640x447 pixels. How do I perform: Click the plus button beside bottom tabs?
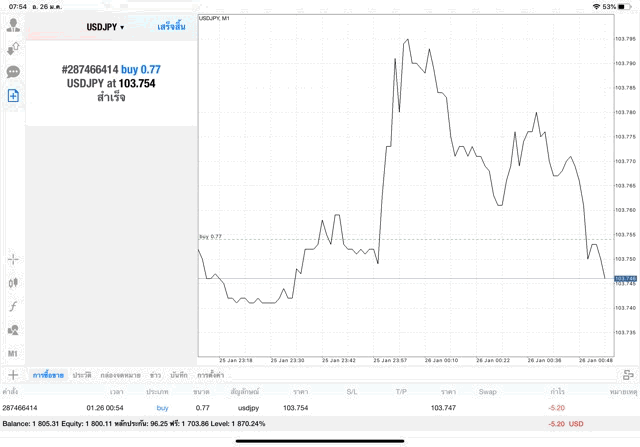(x=13, y=374)
